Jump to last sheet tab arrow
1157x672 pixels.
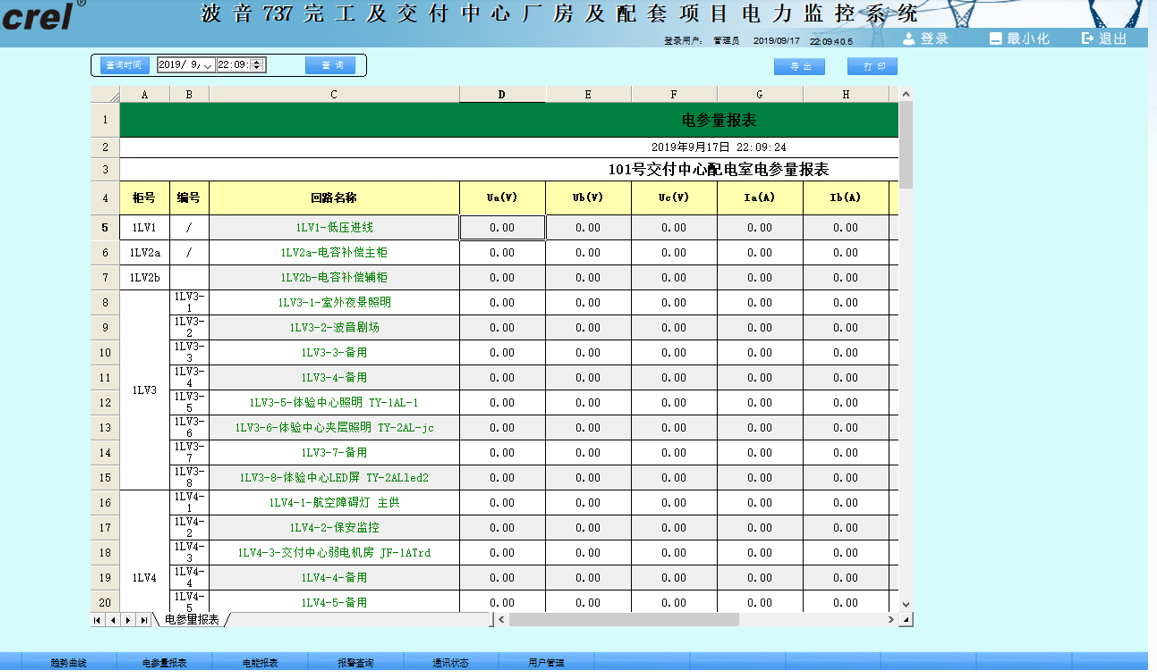144,620
